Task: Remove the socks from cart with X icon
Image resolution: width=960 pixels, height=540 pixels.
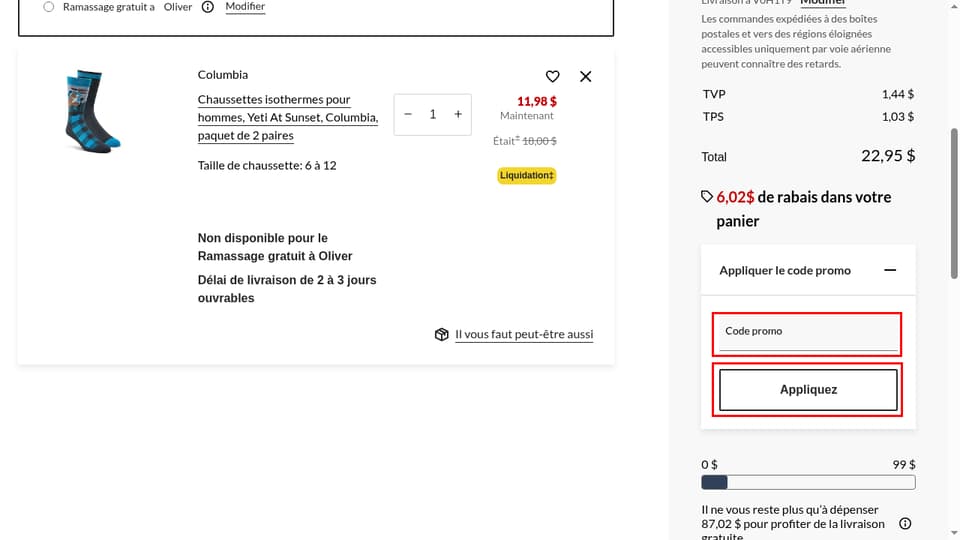Action: click(x=586, y=77)
